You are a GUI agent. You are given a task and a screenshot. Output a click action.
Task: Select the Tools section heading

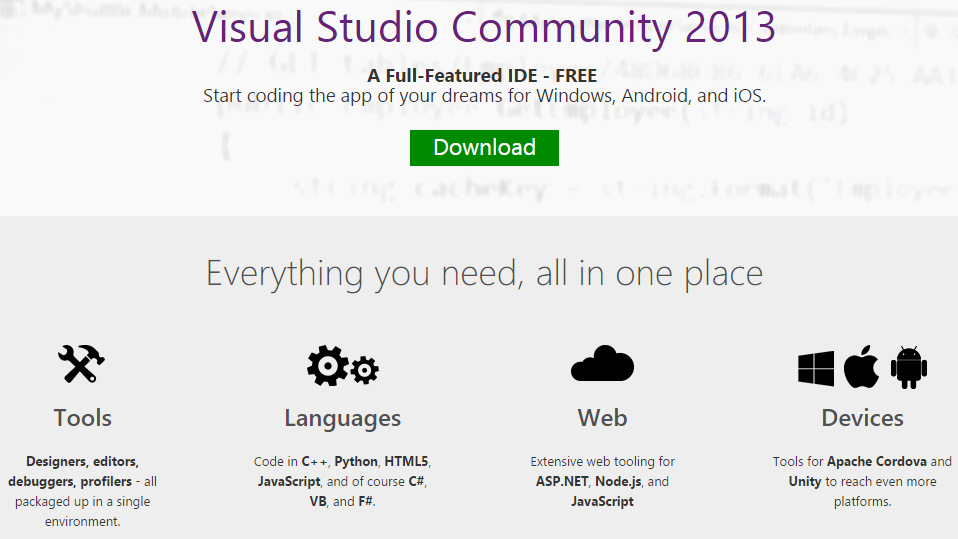(x=82, y=418)
